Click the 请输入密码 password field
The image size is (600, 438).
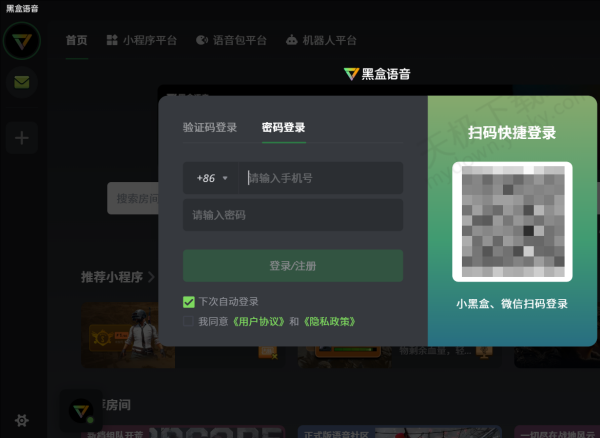point(293,215)
